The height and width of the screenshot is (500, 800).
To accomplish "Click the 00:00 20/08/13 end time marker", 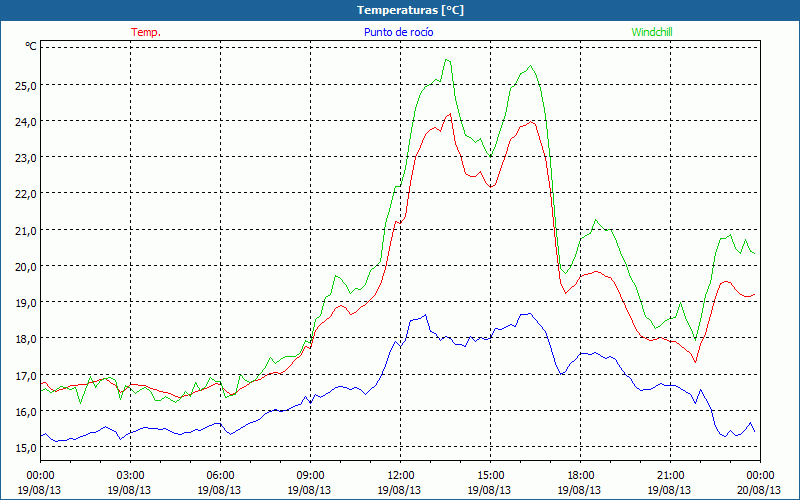I will [759, 483].
